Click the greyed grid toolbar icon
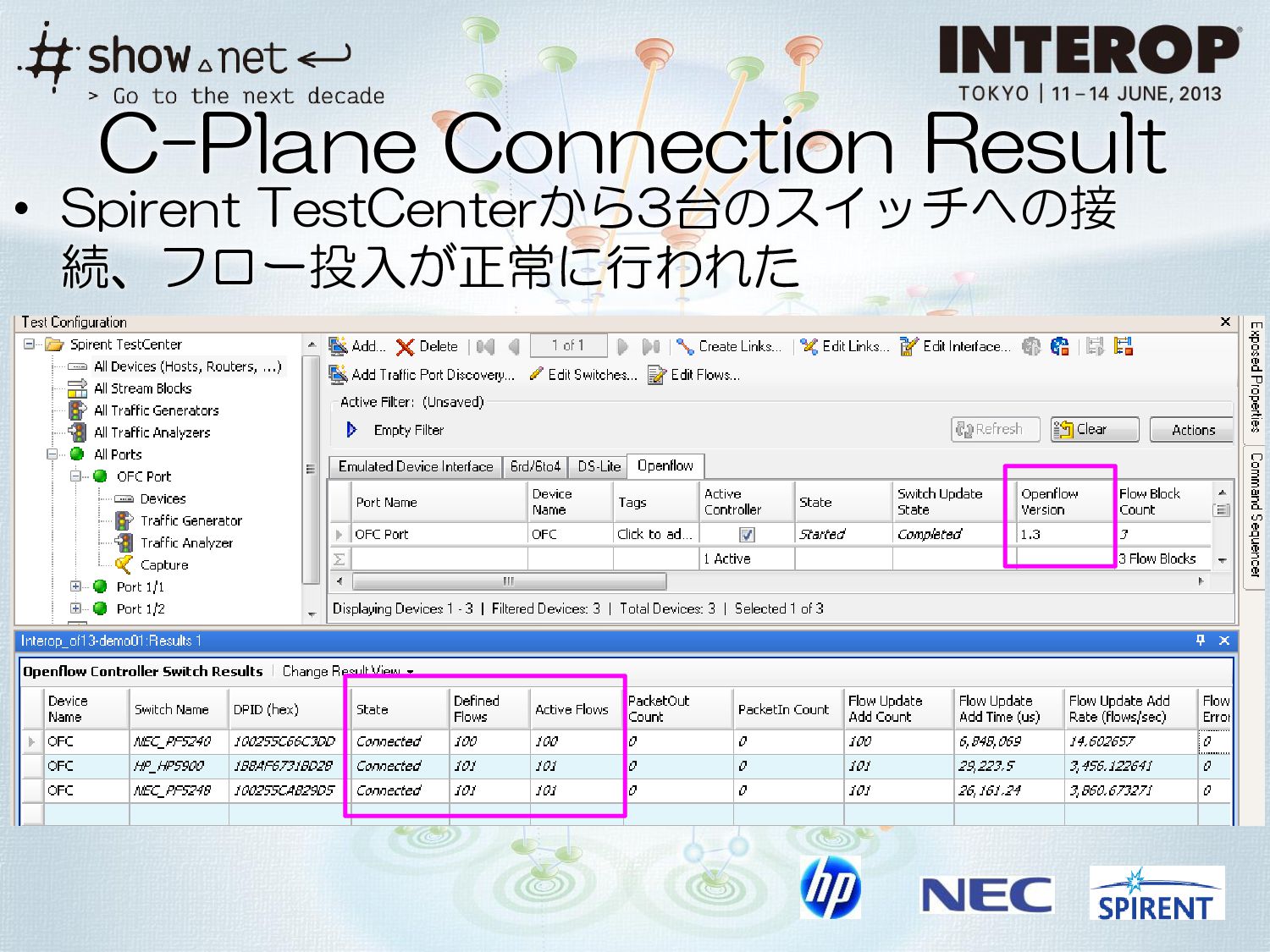The height and width of the screenshot is (952, 1270). point(1096,346)
